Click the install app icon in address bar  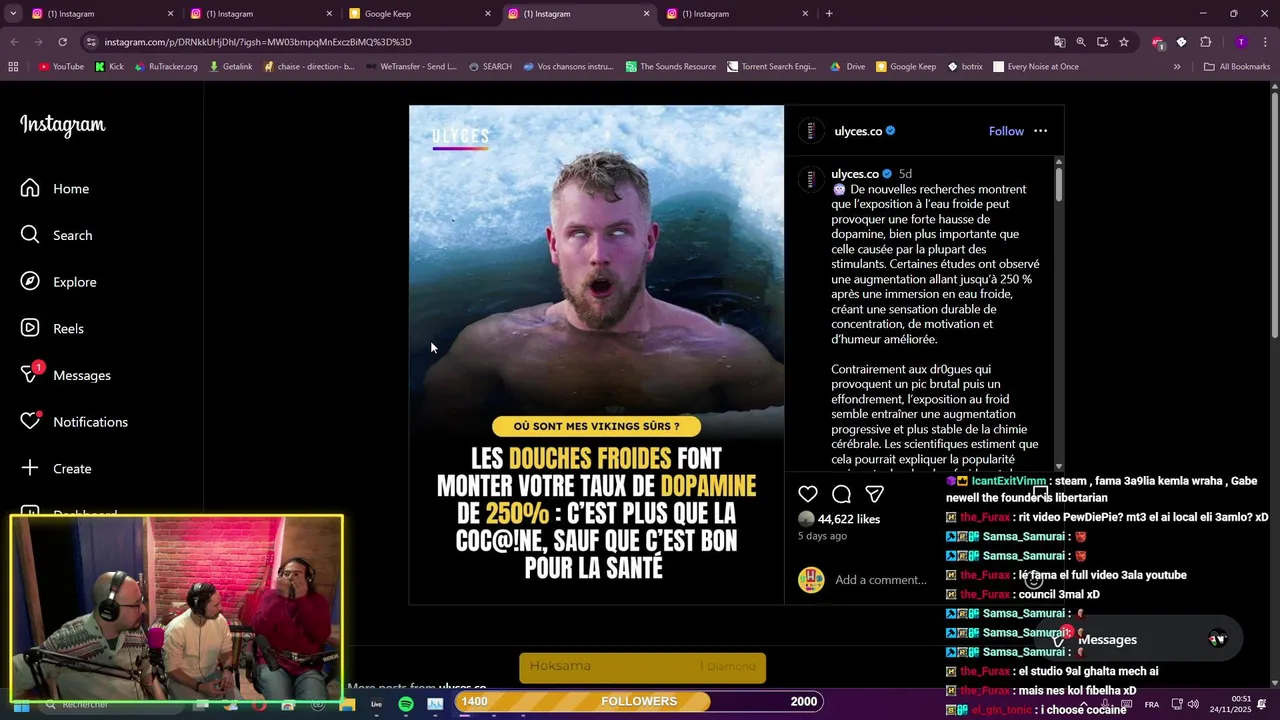click(1102, 42)
